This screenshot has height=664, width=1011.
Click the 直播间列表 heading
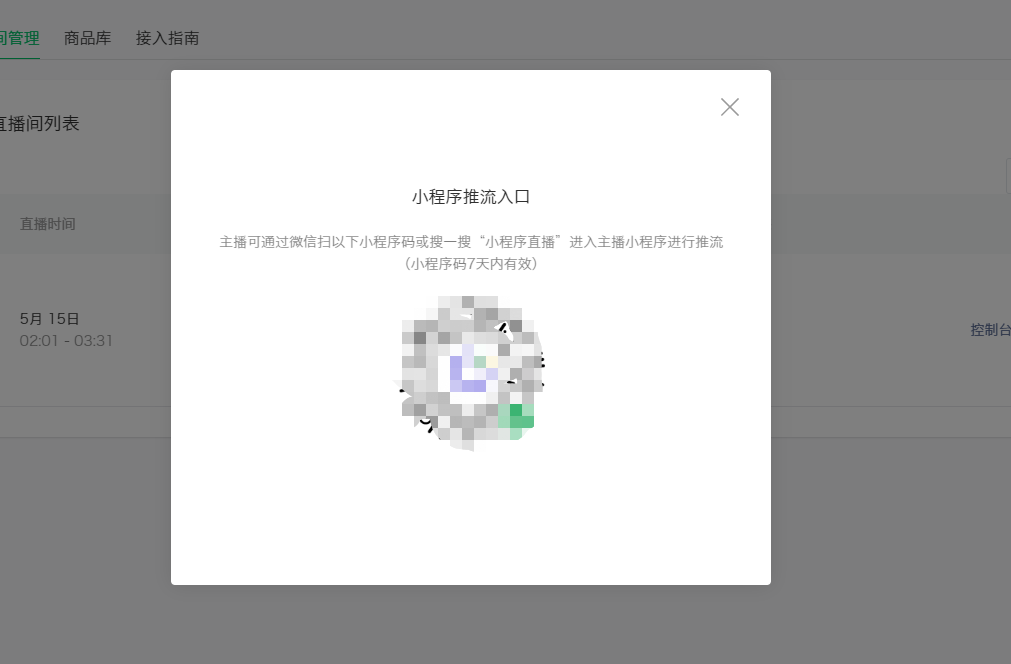tap(39, 123)
